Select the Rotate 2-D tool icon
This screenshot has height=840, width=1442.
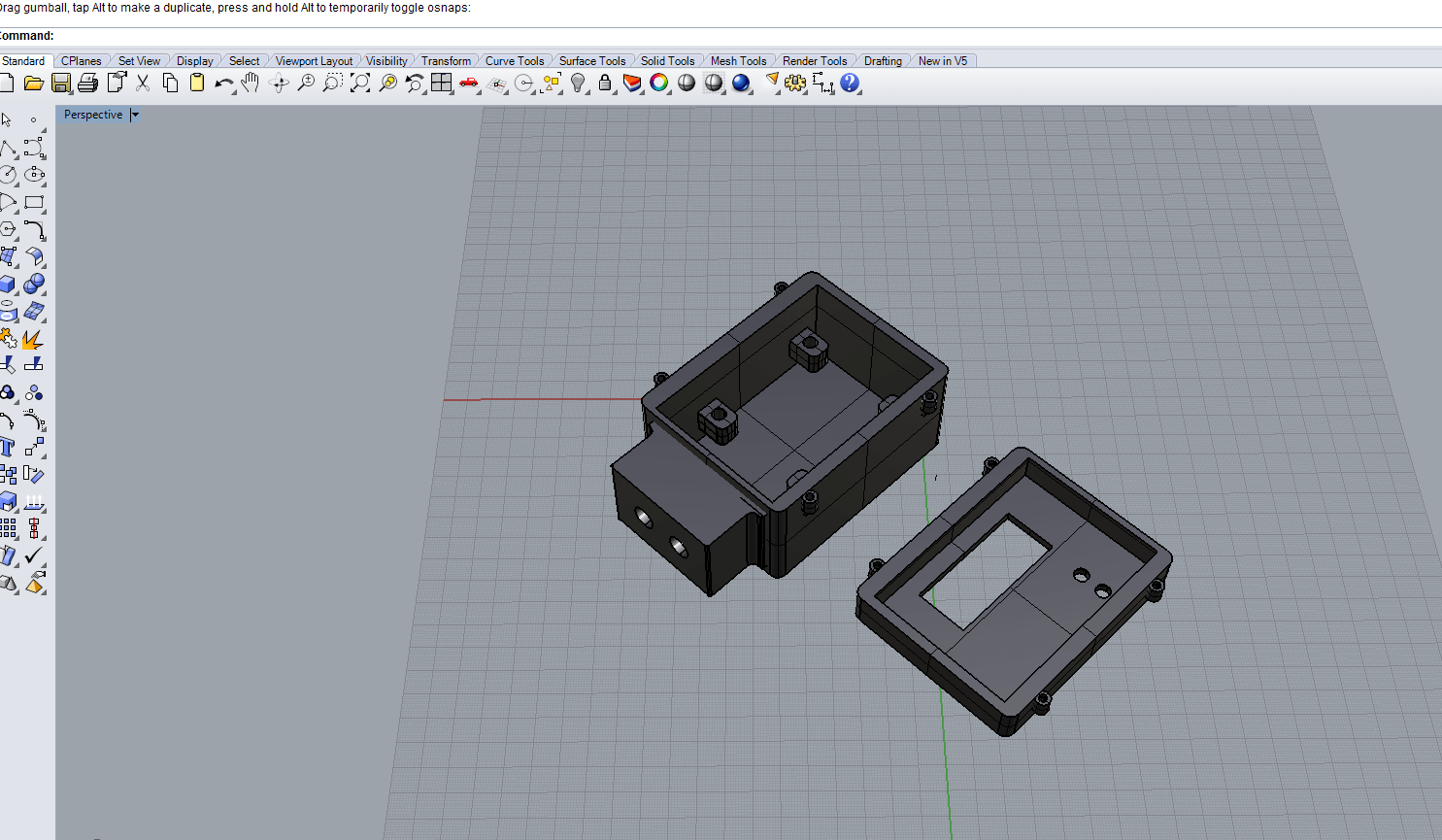click(x=35, y=475)
